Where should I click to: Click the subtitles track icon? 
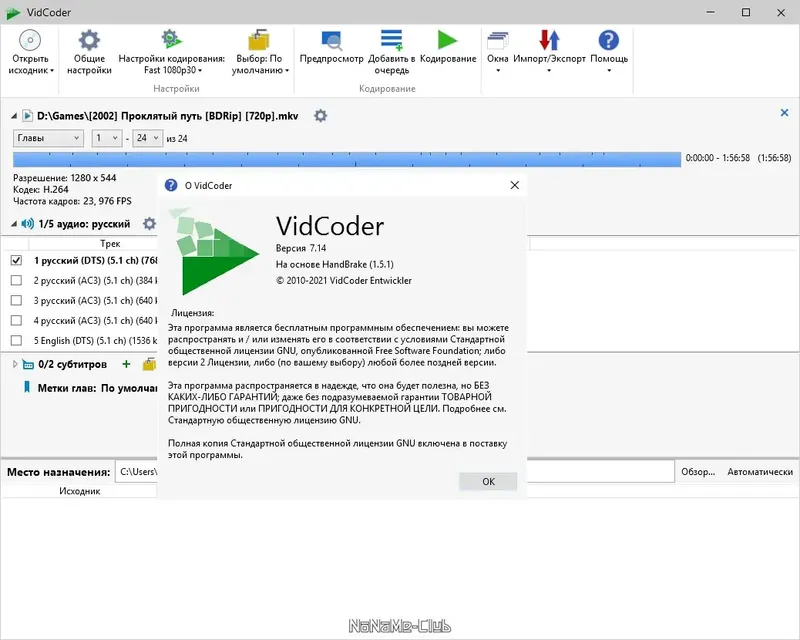(28, 364)
